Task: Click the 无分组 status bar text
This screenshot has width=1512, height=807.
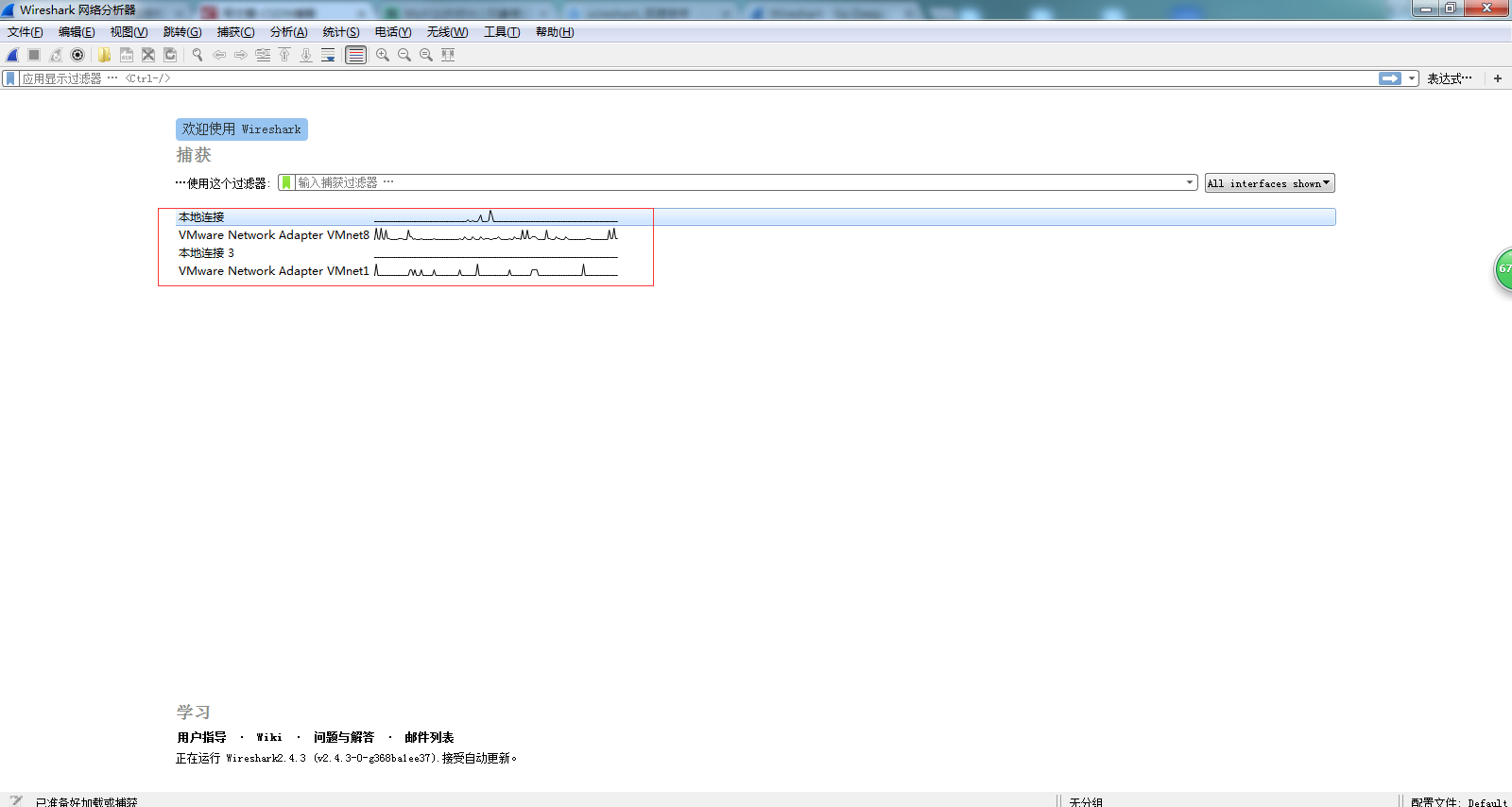Action: click(1086, 801)
